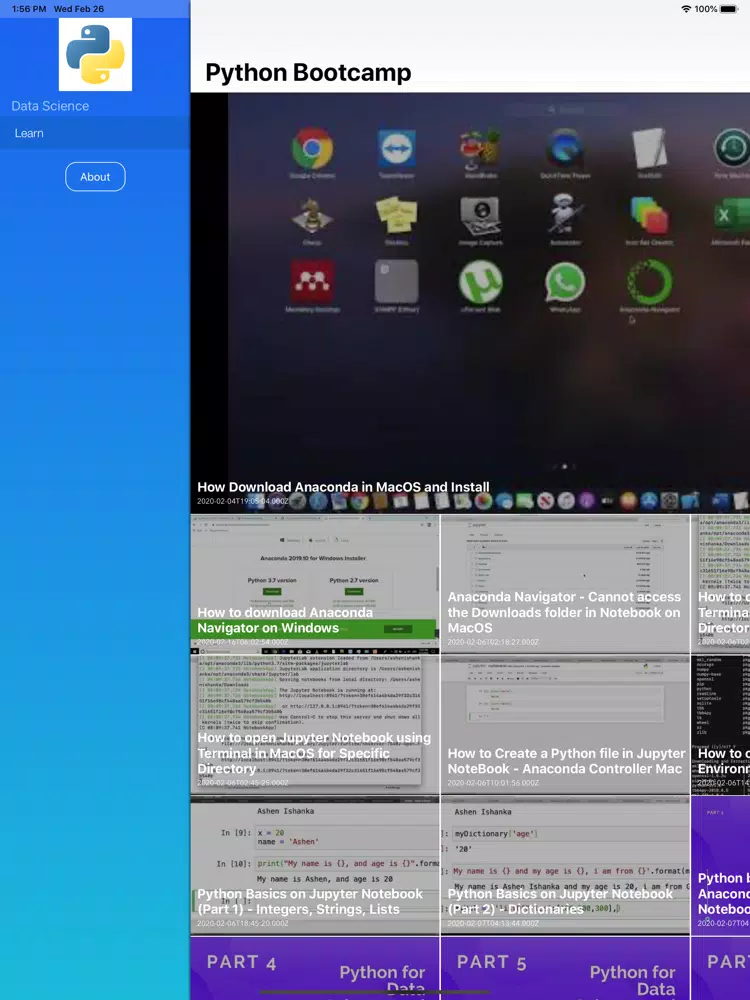Click the uTorrent icon in the featured video

point(481,283)
